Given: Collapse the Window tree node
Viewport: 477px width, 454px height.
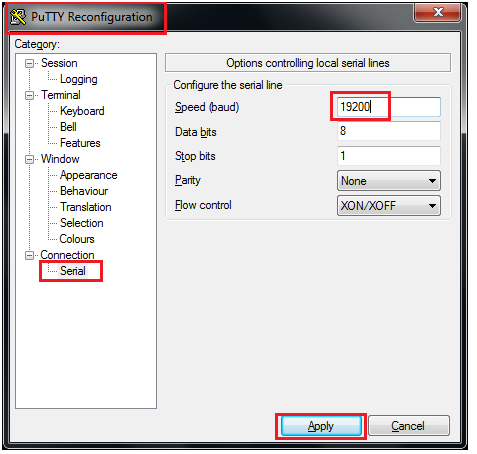Looking at the screenshot, I should 30,160.
